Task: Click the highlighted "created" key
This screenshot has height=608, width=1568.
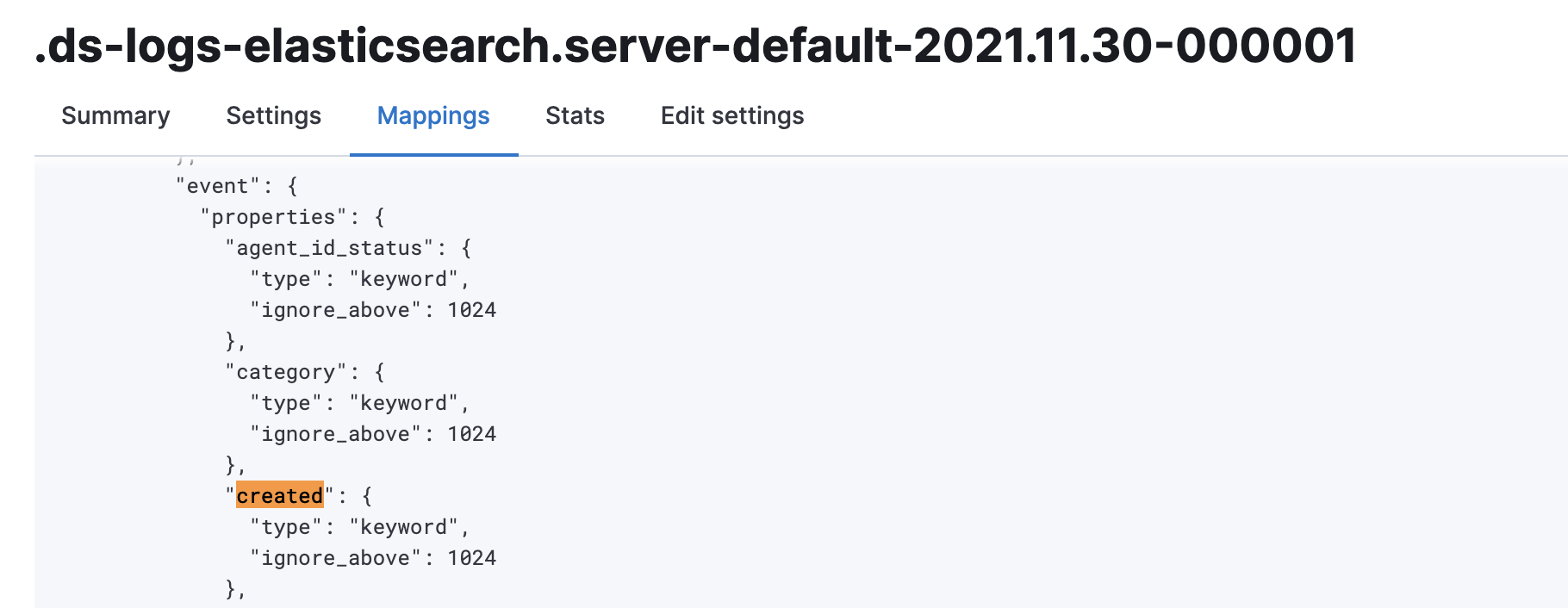Action: coord(280,495)
